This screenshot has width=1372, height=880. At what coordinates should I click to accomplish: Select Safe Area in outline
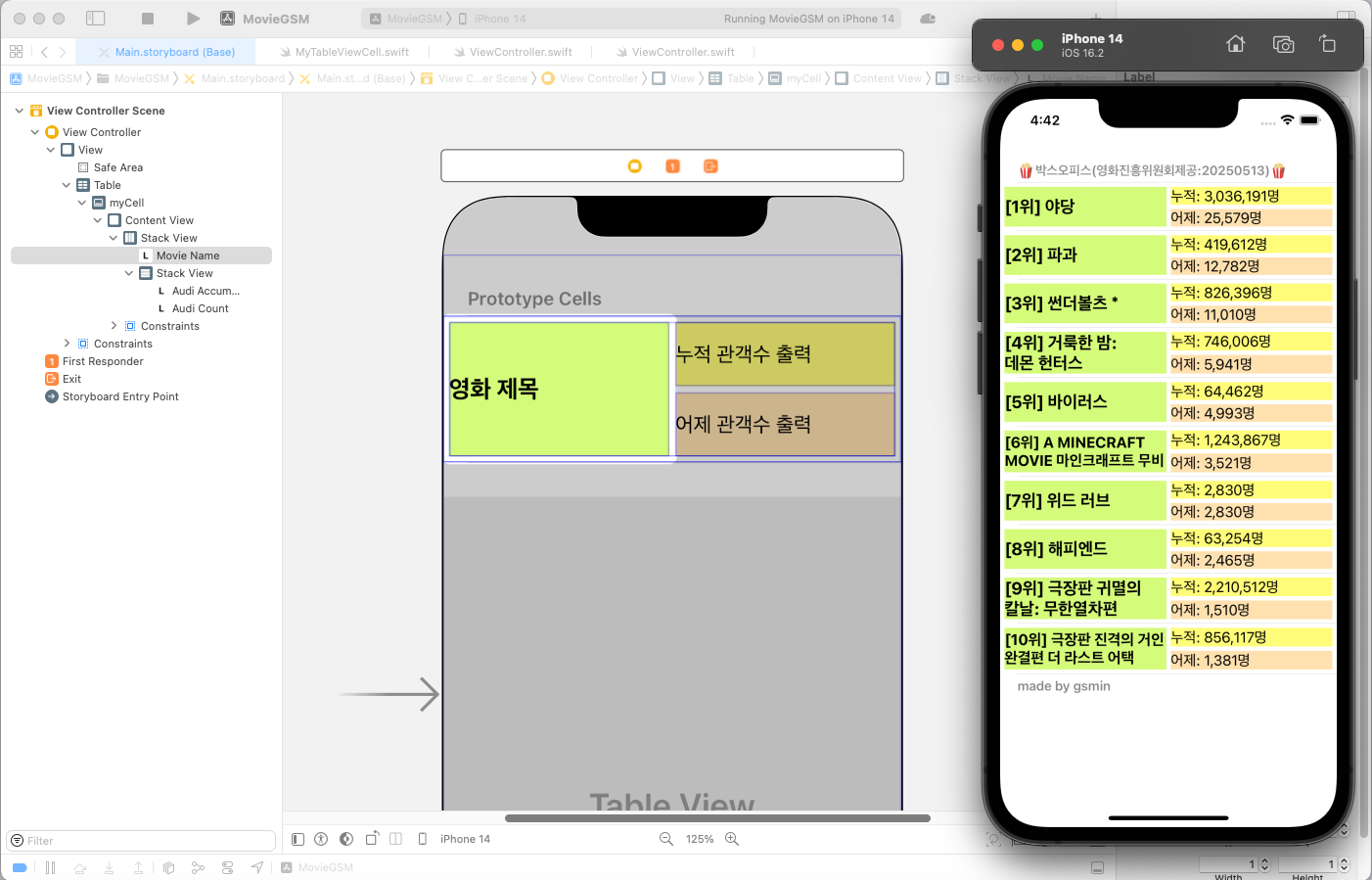coord(110,167)
